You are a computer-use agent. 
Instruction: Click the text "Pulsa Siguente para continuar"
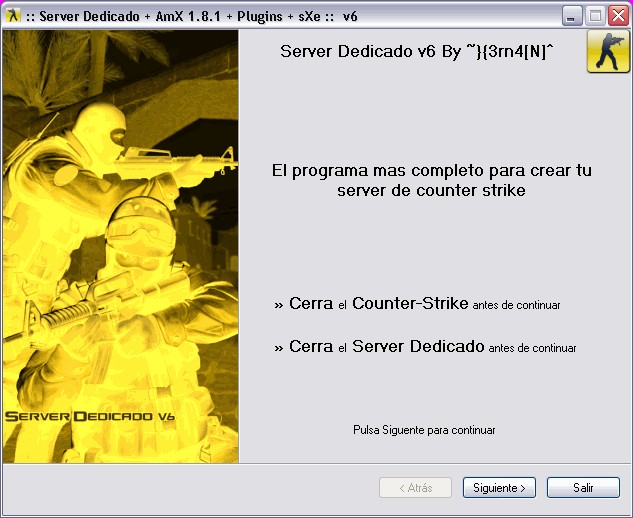(424, 430)
